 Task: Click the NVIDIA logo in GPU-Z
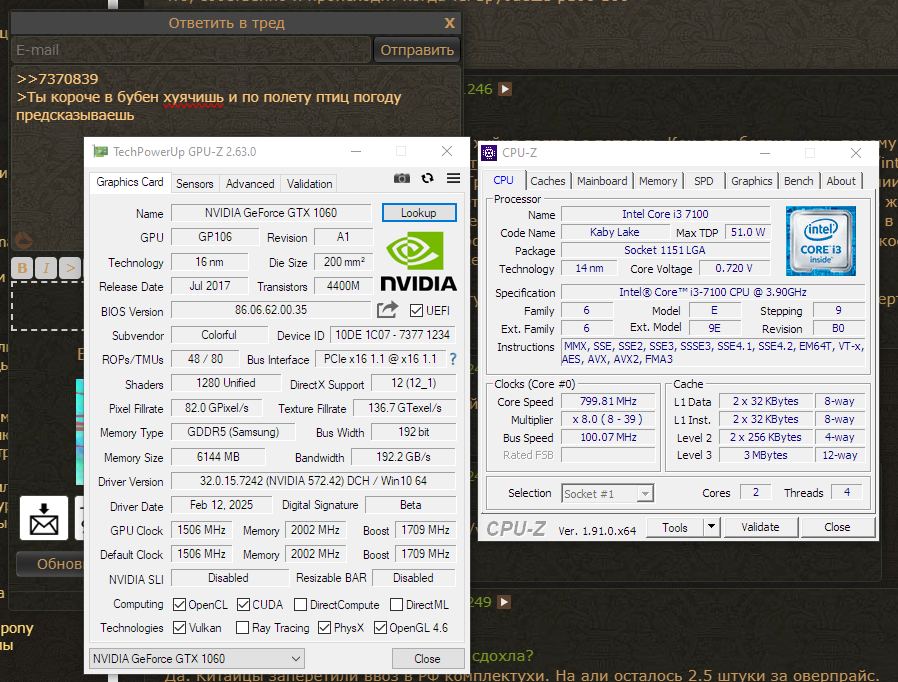pyautogui.click(x=418, y=261)
